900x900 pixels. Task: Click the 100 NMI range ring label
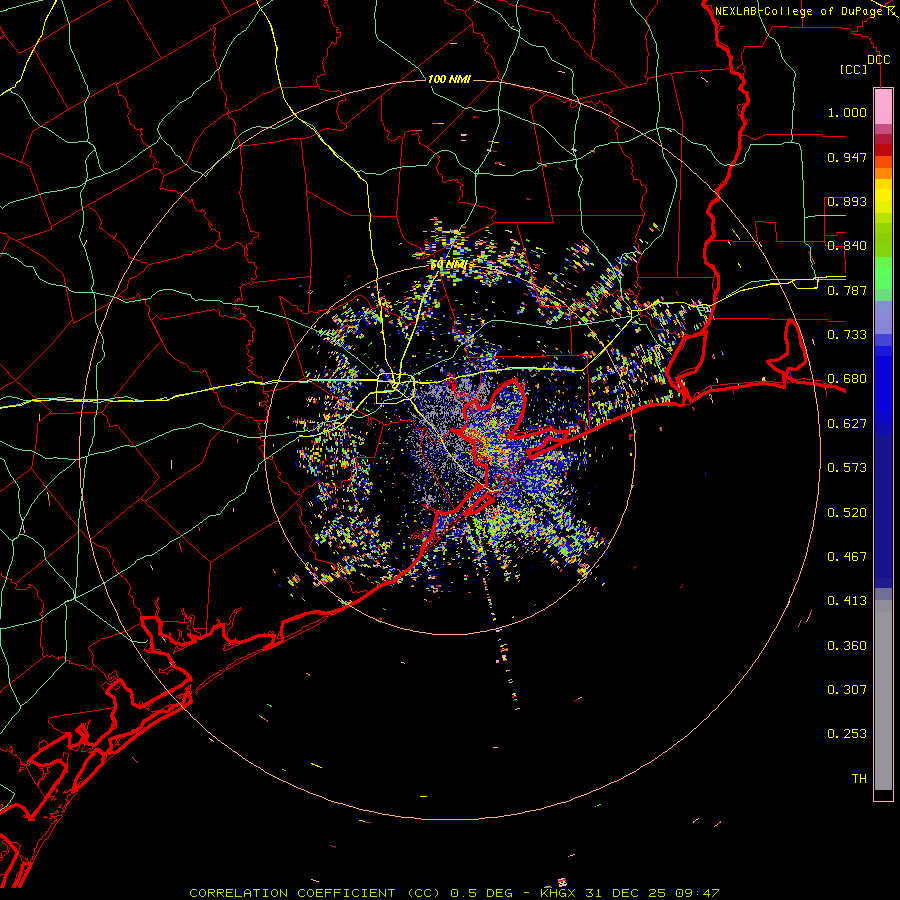tap(449, 79)
